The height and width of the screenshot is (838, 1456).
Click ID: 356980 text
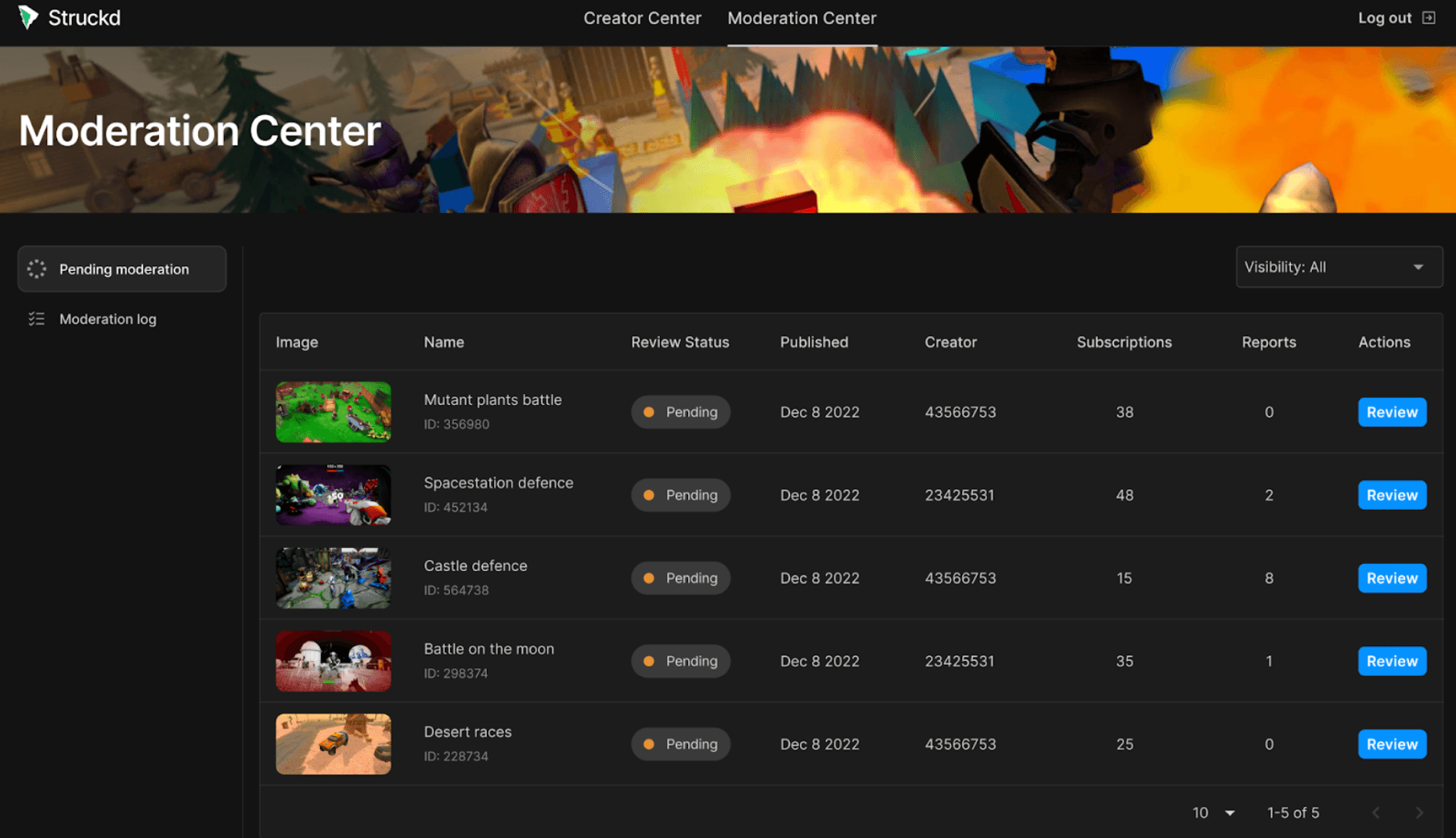click(456, 424)
